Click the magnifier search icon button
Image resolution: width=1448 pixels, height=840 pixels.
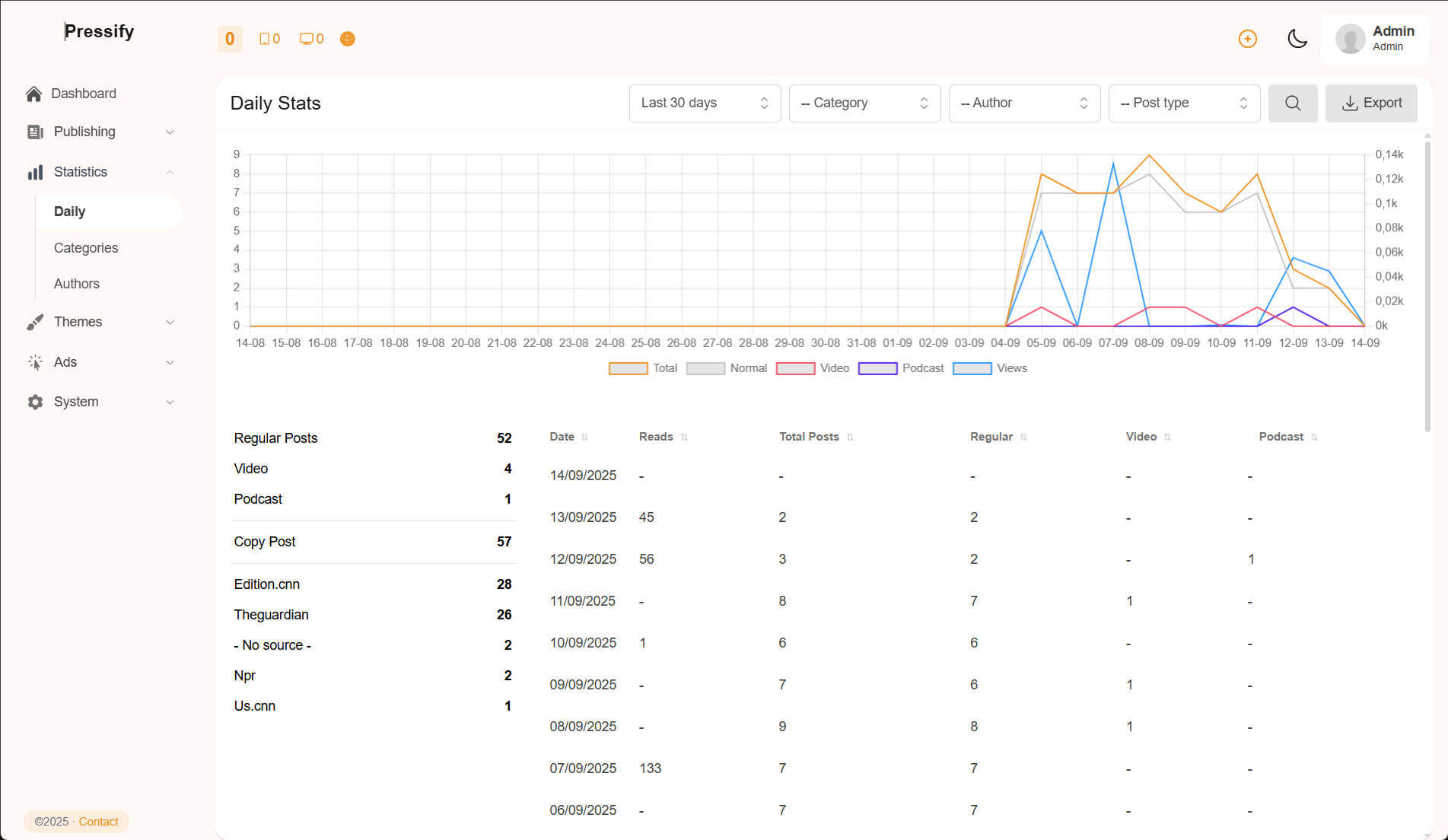coord(1292,103)
